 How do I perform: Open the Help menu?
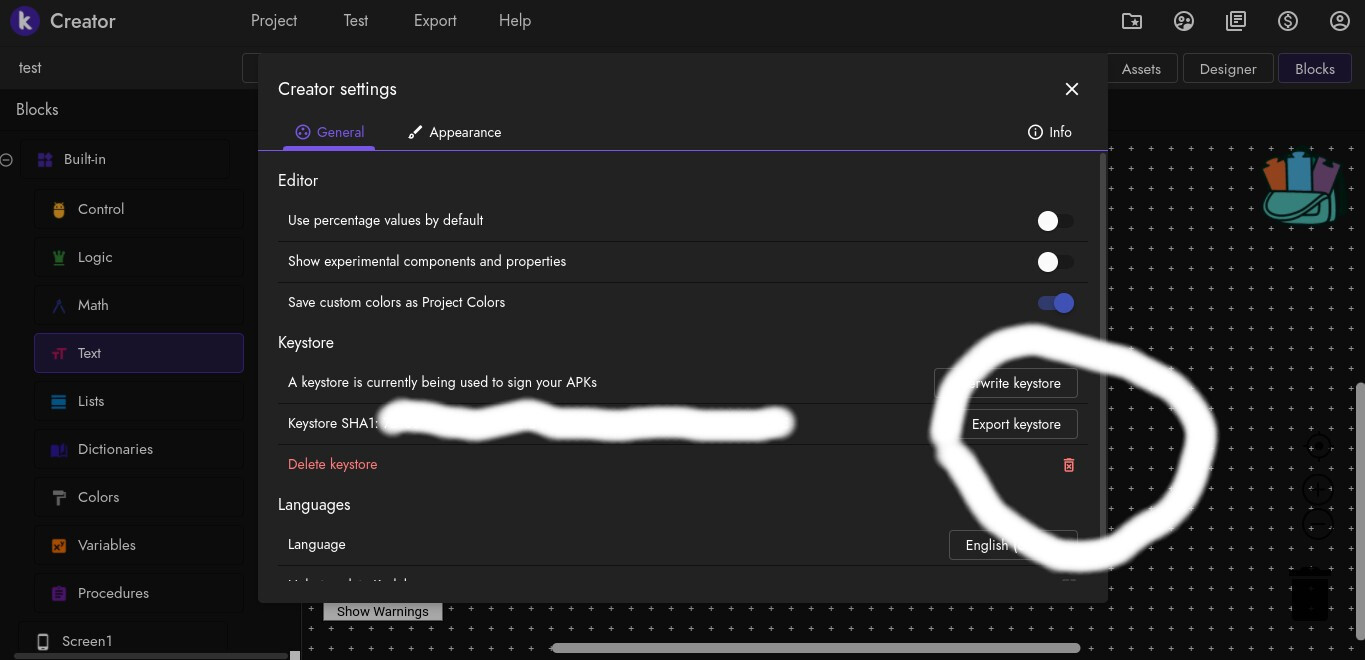(x=515, y=20)
